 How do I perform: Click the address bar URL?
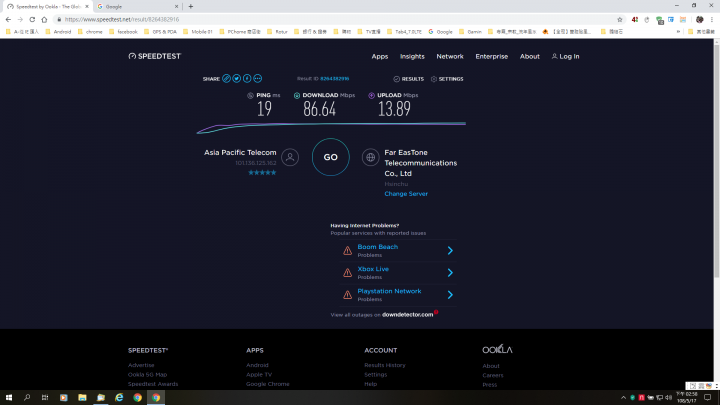point(122,19)
